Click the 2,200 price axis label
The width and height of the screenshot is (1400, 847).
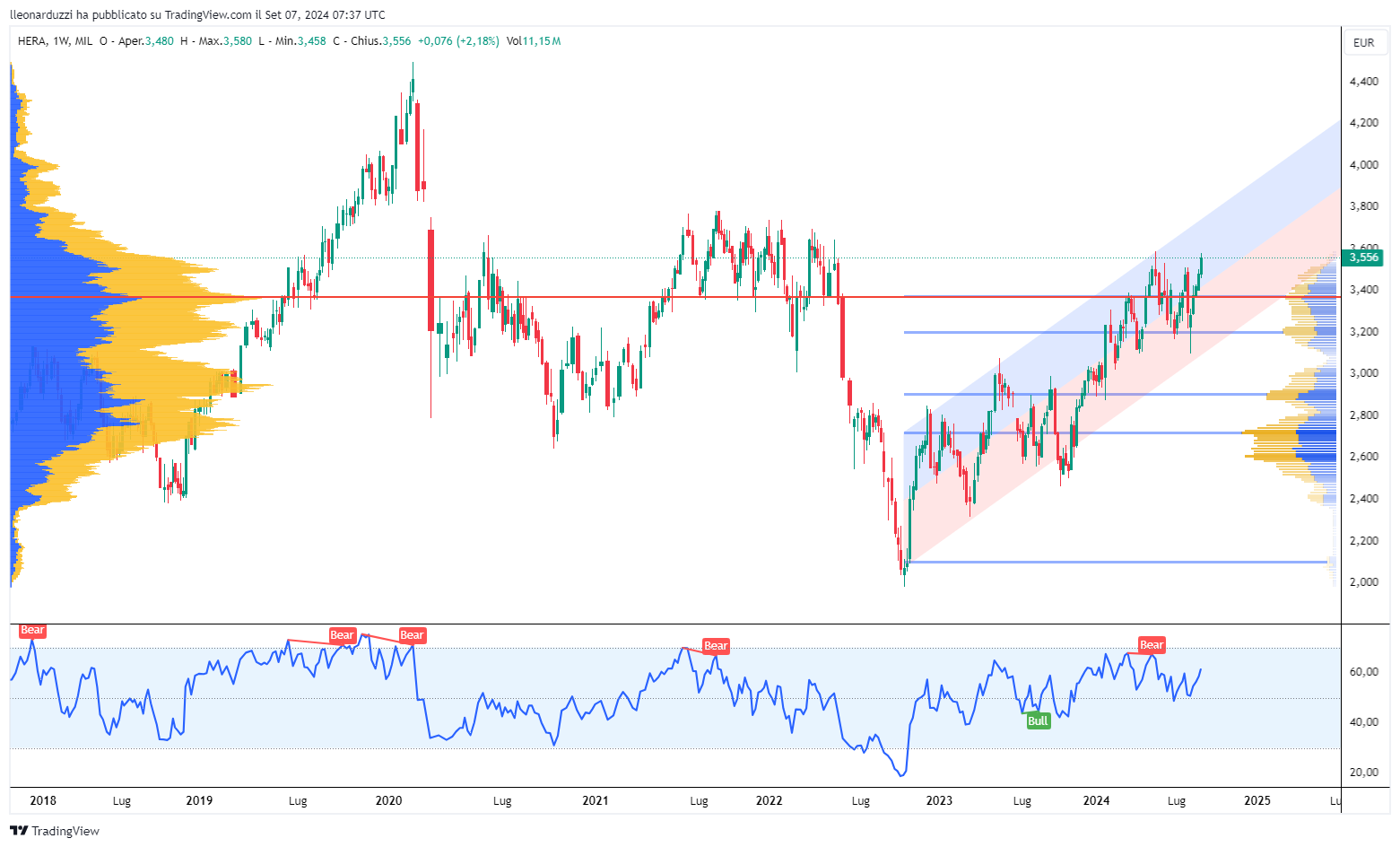coord(1364,541)
